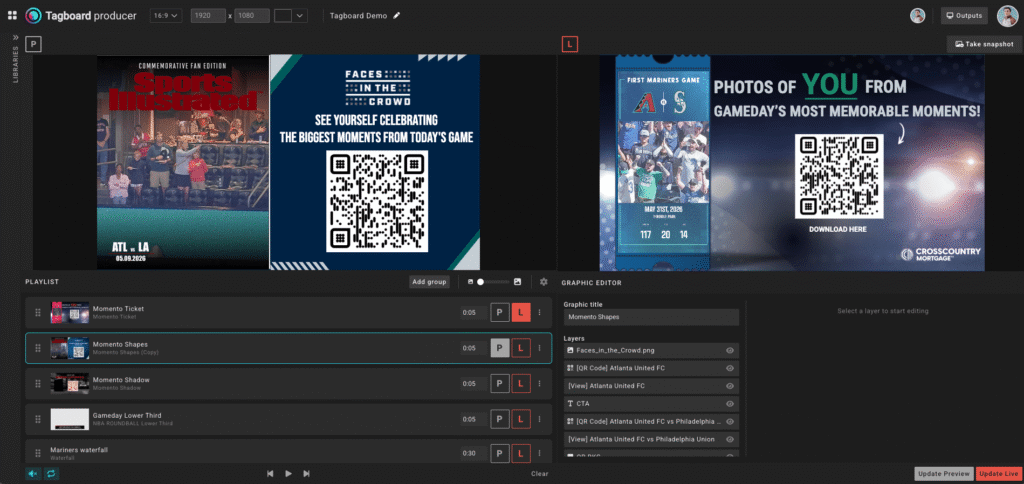Open the background color swatch dropdown
The height and width of the screenshot is (484, 1024).
coord(291,16)
